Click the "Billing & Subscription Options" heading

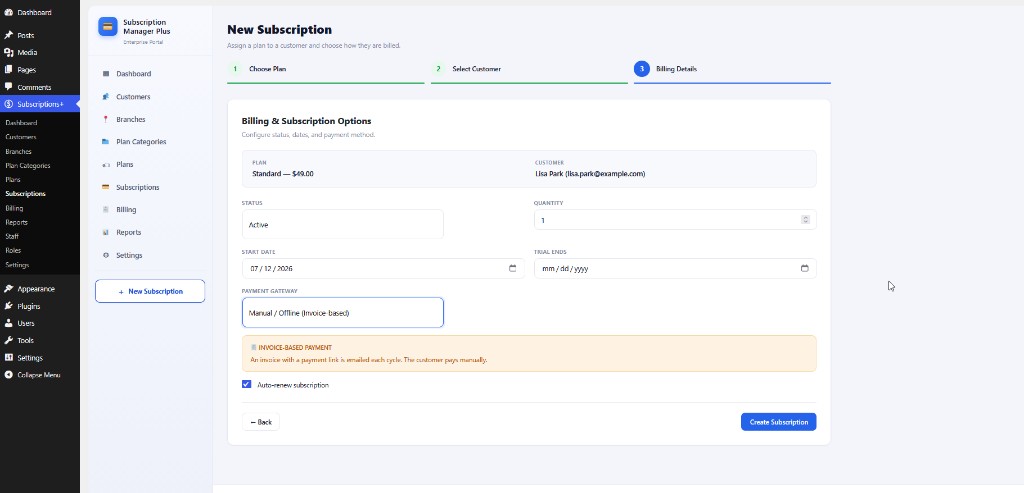pos(306,121)
